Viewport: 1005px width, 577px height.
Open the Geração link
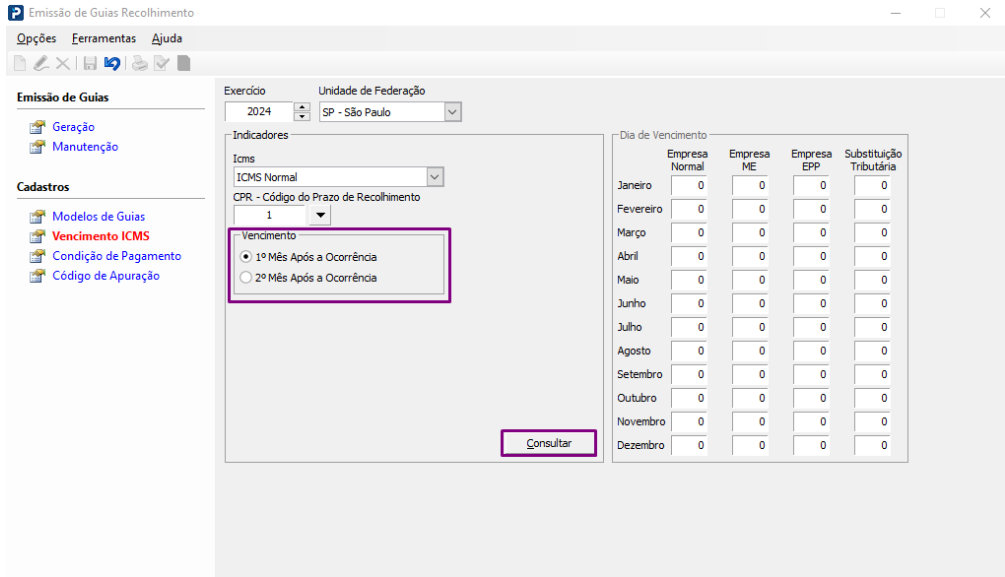pyautogui.click(x=73, y=127)
